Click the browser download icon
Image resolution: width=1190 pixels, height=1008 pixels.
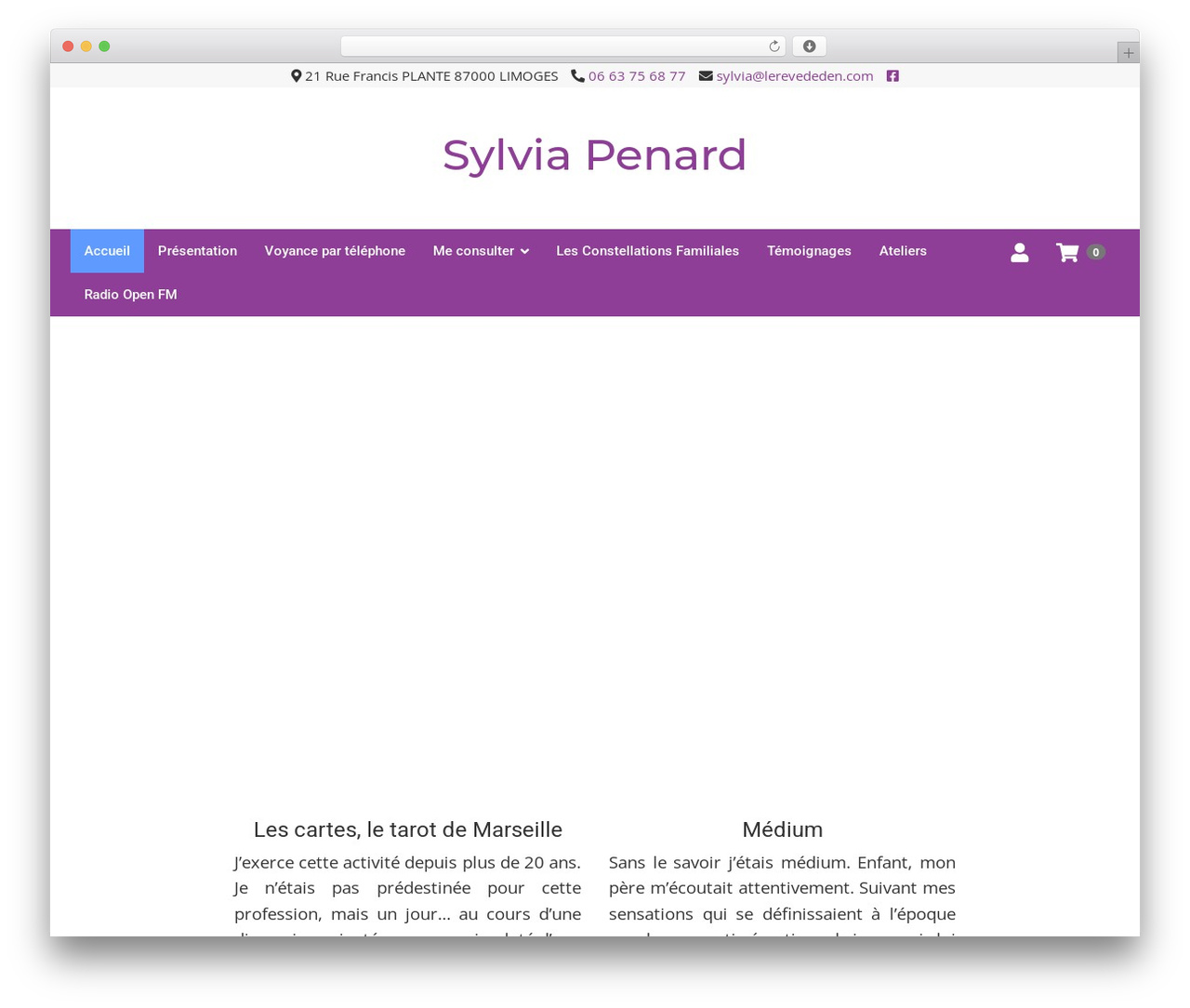(810, 46)
